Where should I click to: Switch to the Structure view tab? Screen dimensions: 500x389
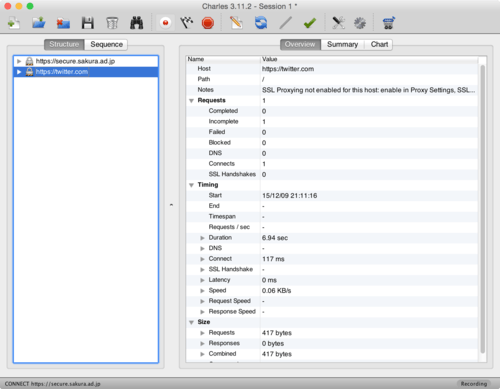[x=64, y=44]
